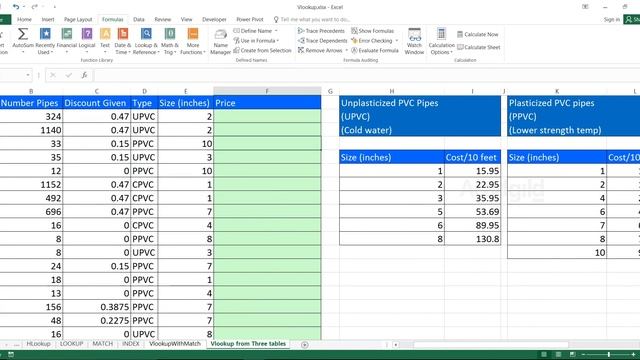Click Calculate Sheet
640x360 pixels.
[478, 47]
